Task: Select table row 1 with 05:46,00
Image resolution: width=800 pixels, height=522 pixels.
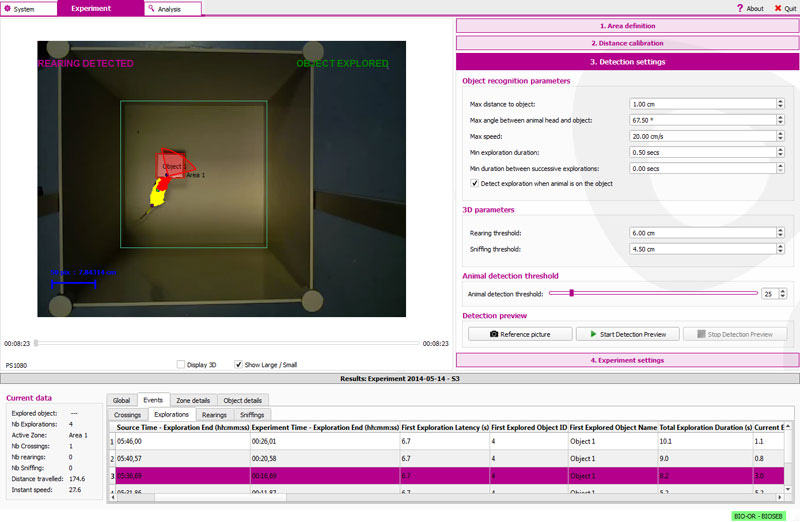Action: tap(447, 441)
